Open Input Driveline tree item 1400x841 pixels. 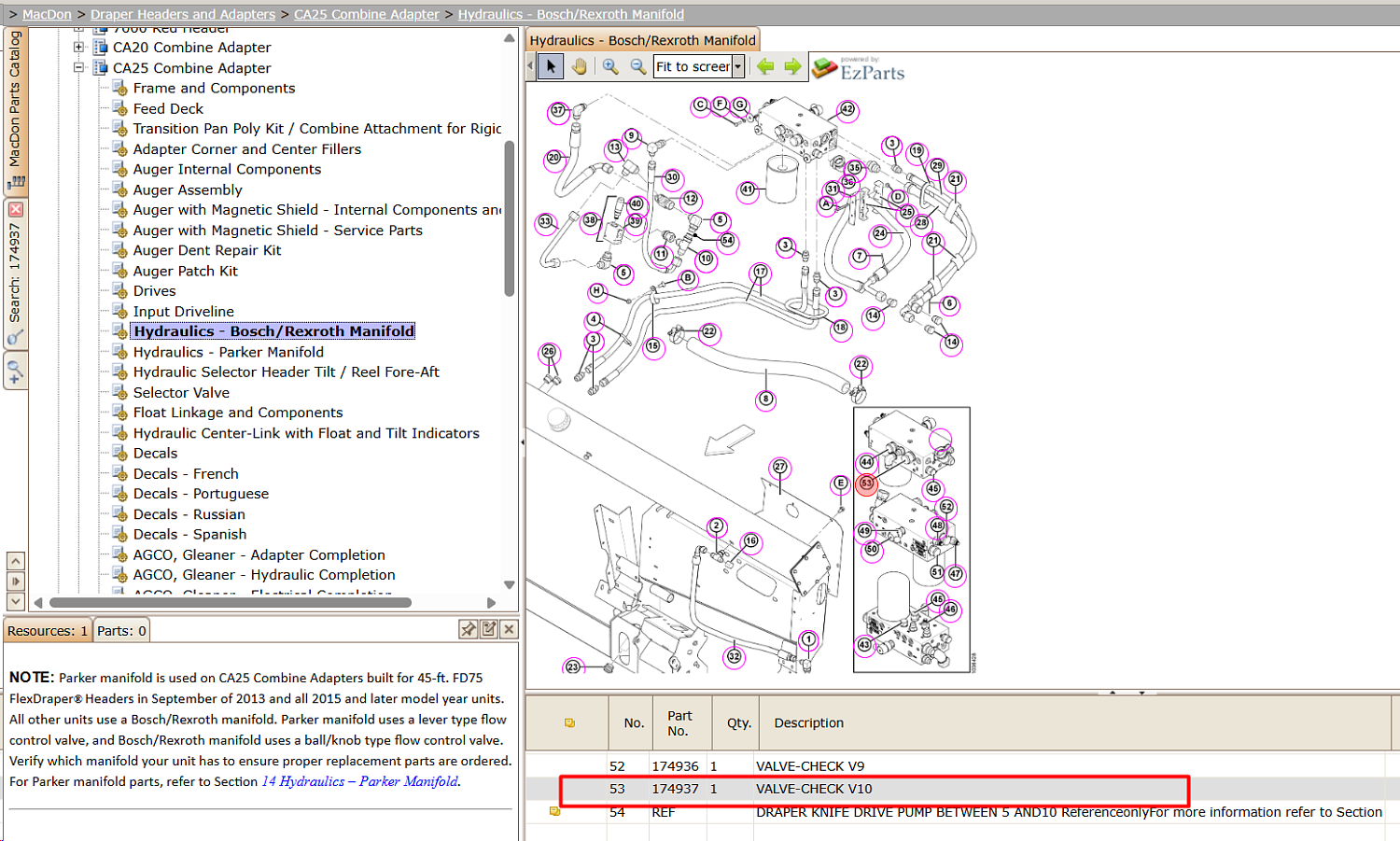point(184,311)
